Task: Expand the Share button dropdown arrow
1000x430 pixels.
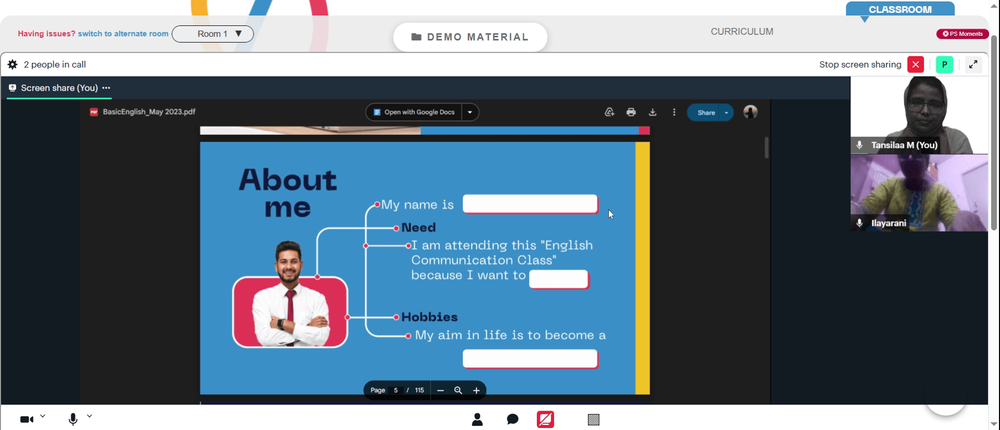Action: (x=726, y=112)
